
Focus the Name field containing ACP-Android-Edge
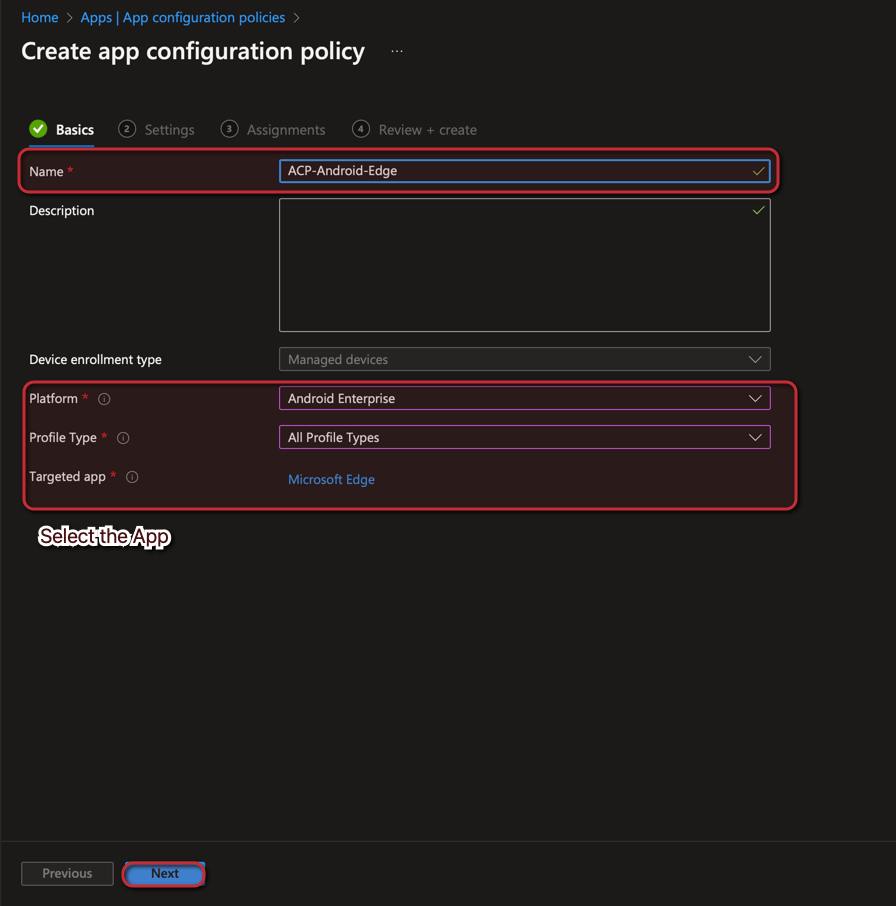[x=510, y=171]
